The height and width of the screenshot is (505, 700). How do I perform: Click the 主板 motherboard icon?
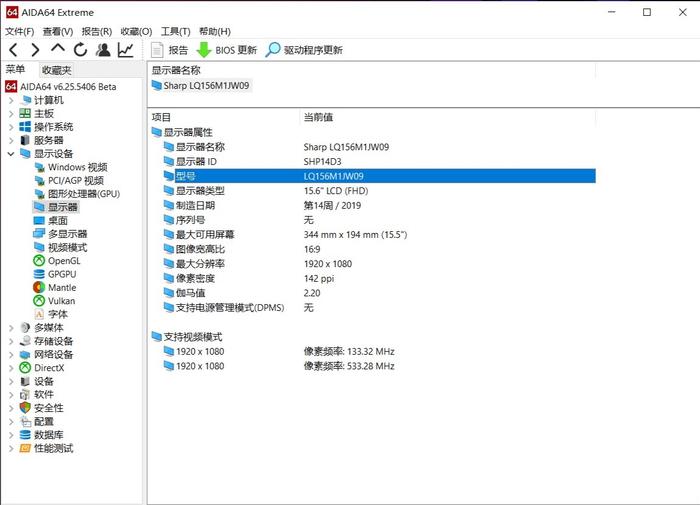[25, 113]
